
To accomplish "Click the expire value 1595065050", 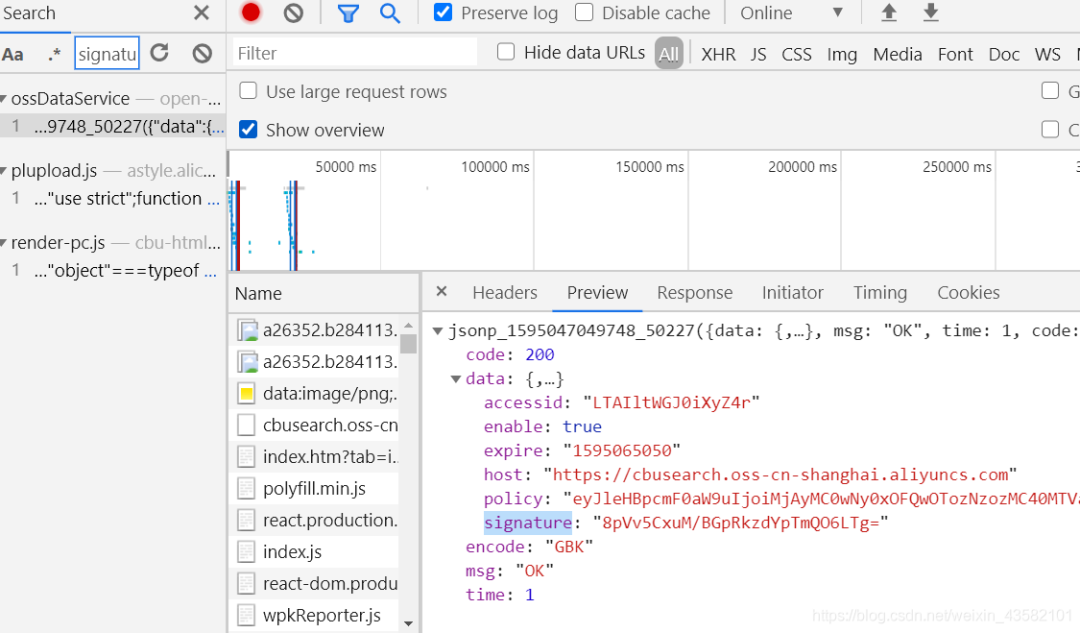I will pyautogui.click(x=622, y=450).
